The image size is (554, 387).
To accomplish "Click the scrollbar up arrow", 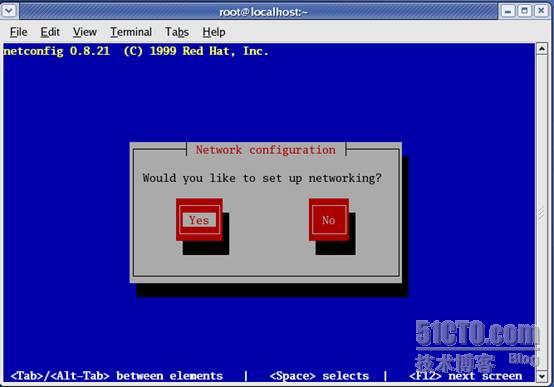I will pos(542,48).
